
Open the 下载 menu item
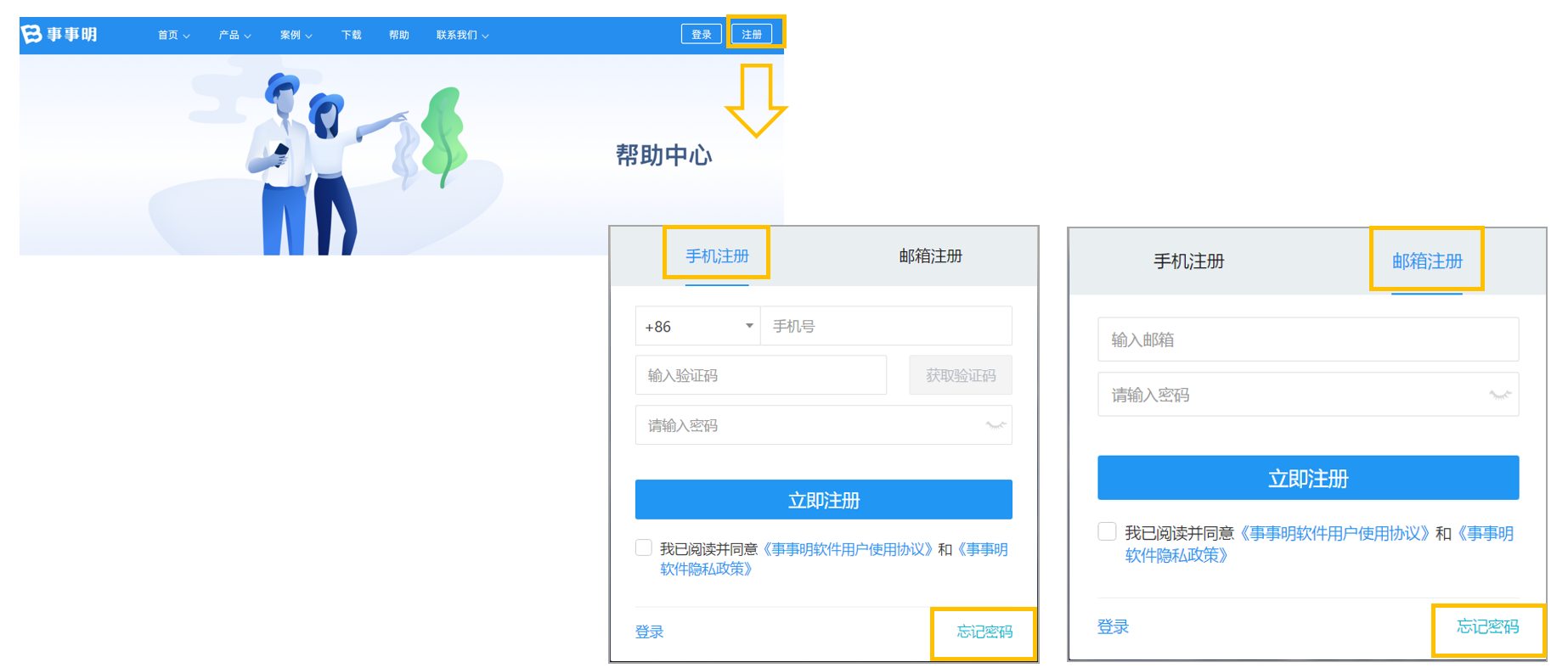click(351, 35)
